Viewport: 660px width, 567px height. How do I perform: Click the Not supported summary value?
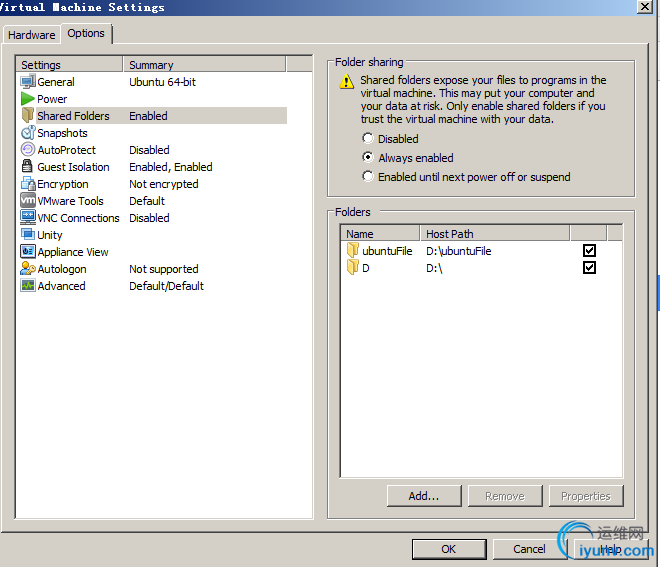point(164,269)
